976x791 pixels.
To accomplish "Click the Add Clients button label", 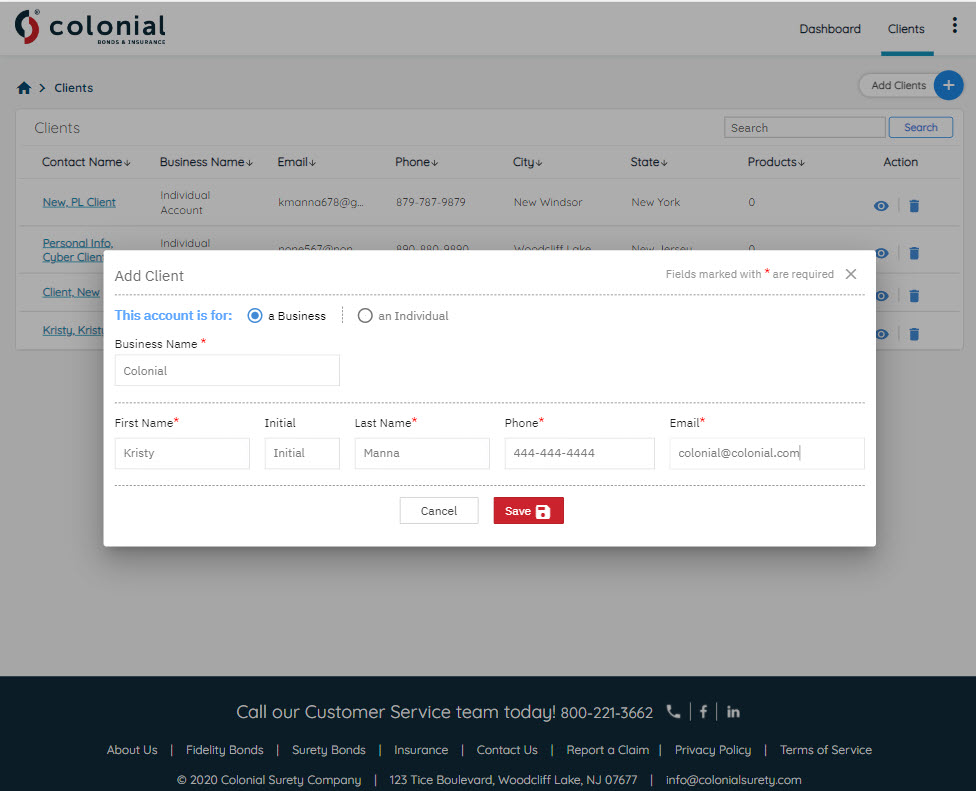I will click(898, 85).
